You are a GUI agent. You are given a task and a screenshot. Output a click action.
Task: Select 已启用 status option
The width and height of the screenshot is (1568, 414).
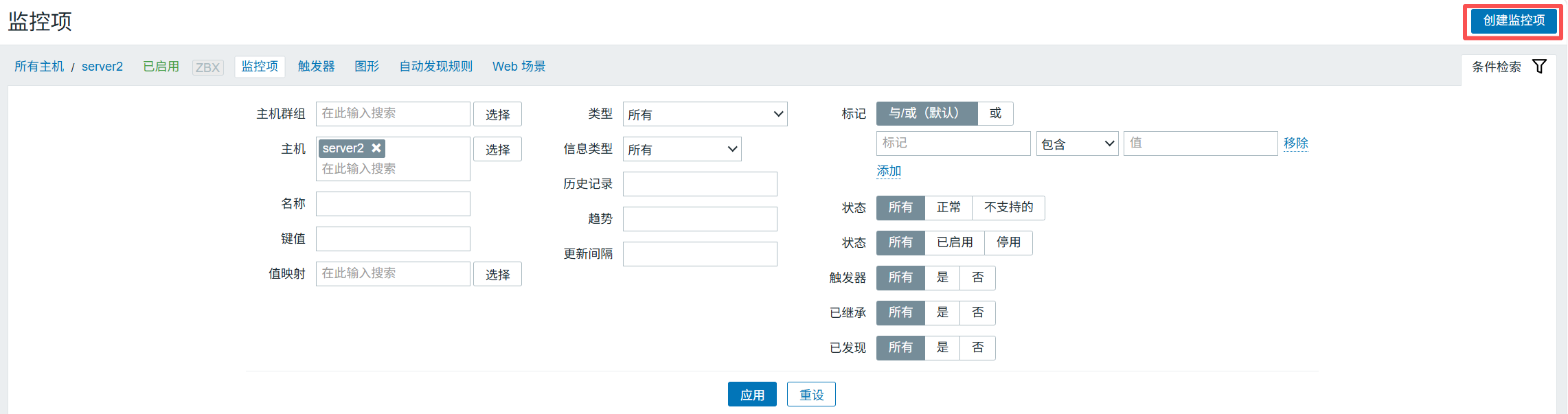[x=955, y=242]
